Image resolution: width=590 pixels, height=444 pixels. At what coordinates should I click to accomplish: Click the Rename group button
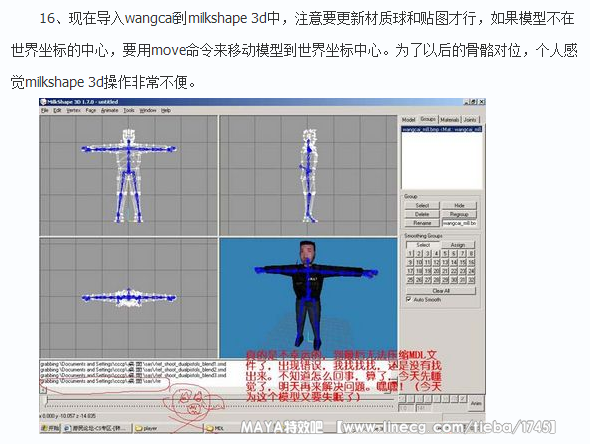[x=422, y=223]
